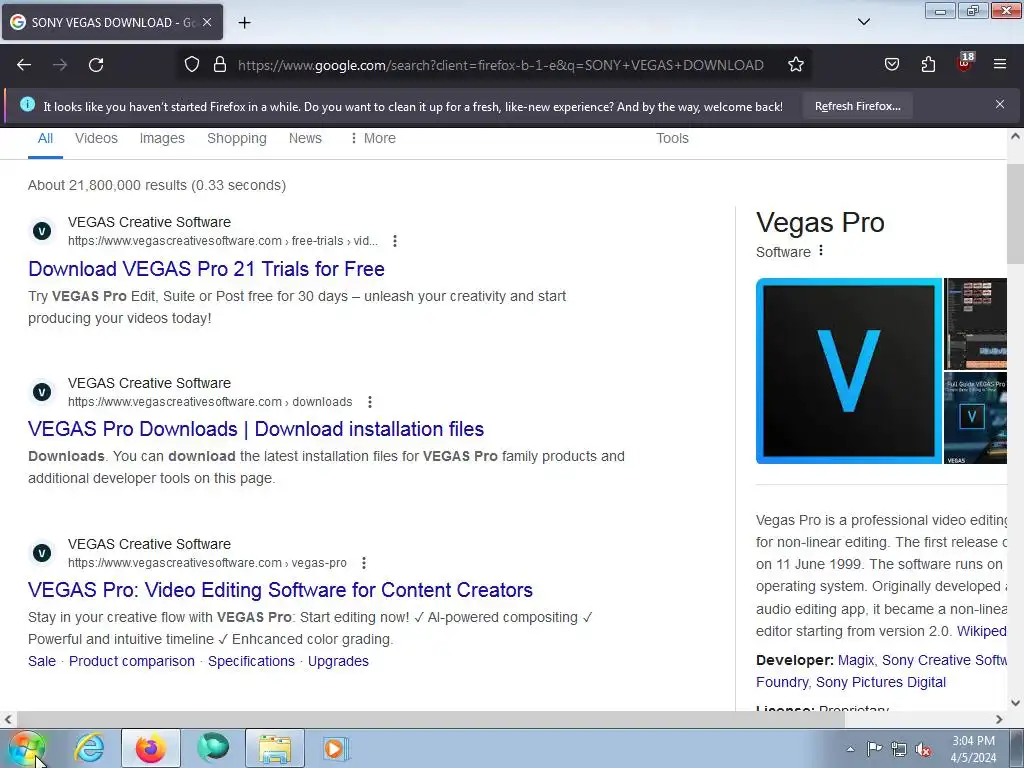Open the Windows Start menu
The height and width of the screenshot is (768, 1024).
(x=27, y=748)
